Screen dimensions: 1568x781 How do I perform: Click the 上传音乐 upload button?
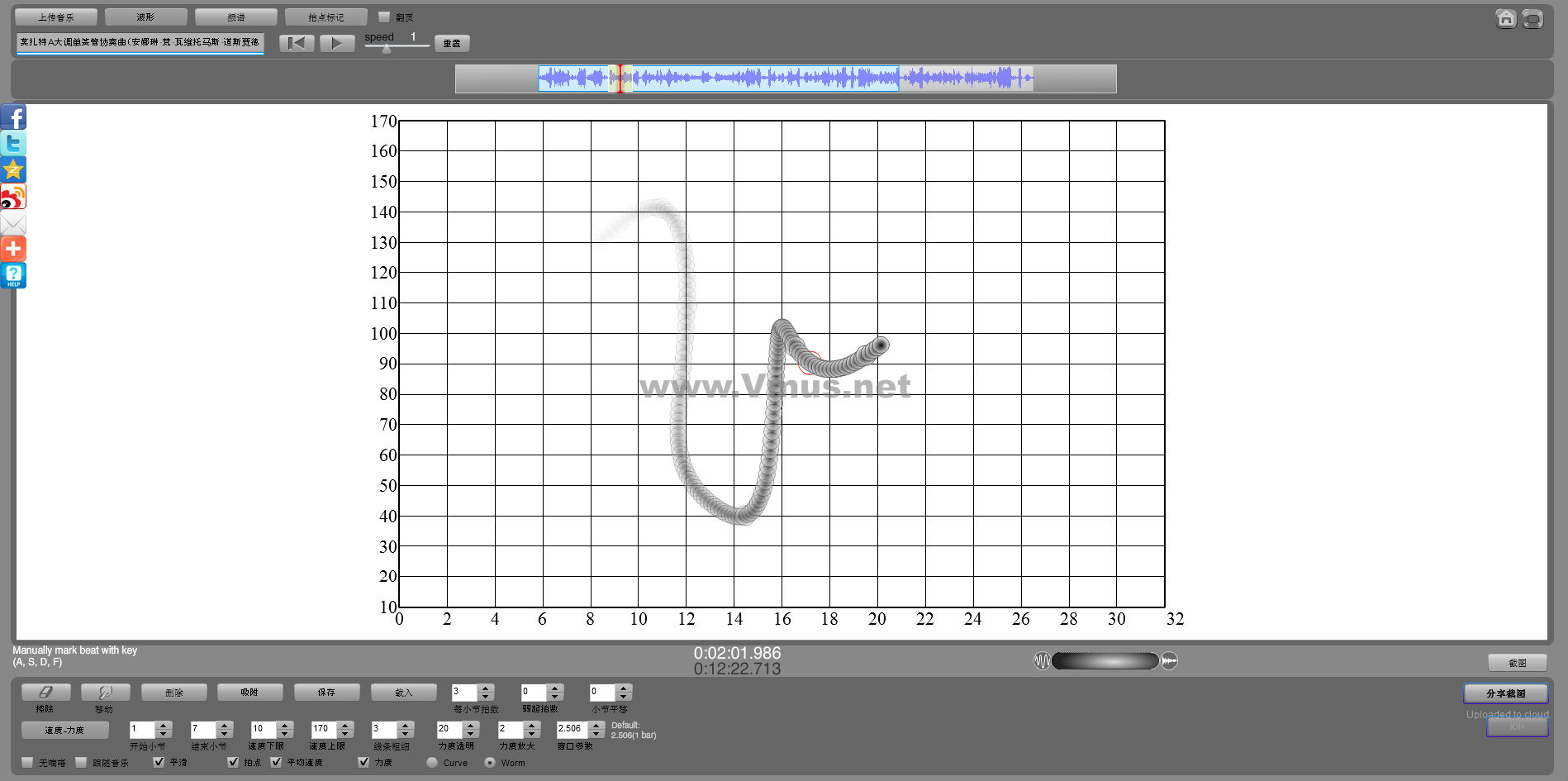56,17
